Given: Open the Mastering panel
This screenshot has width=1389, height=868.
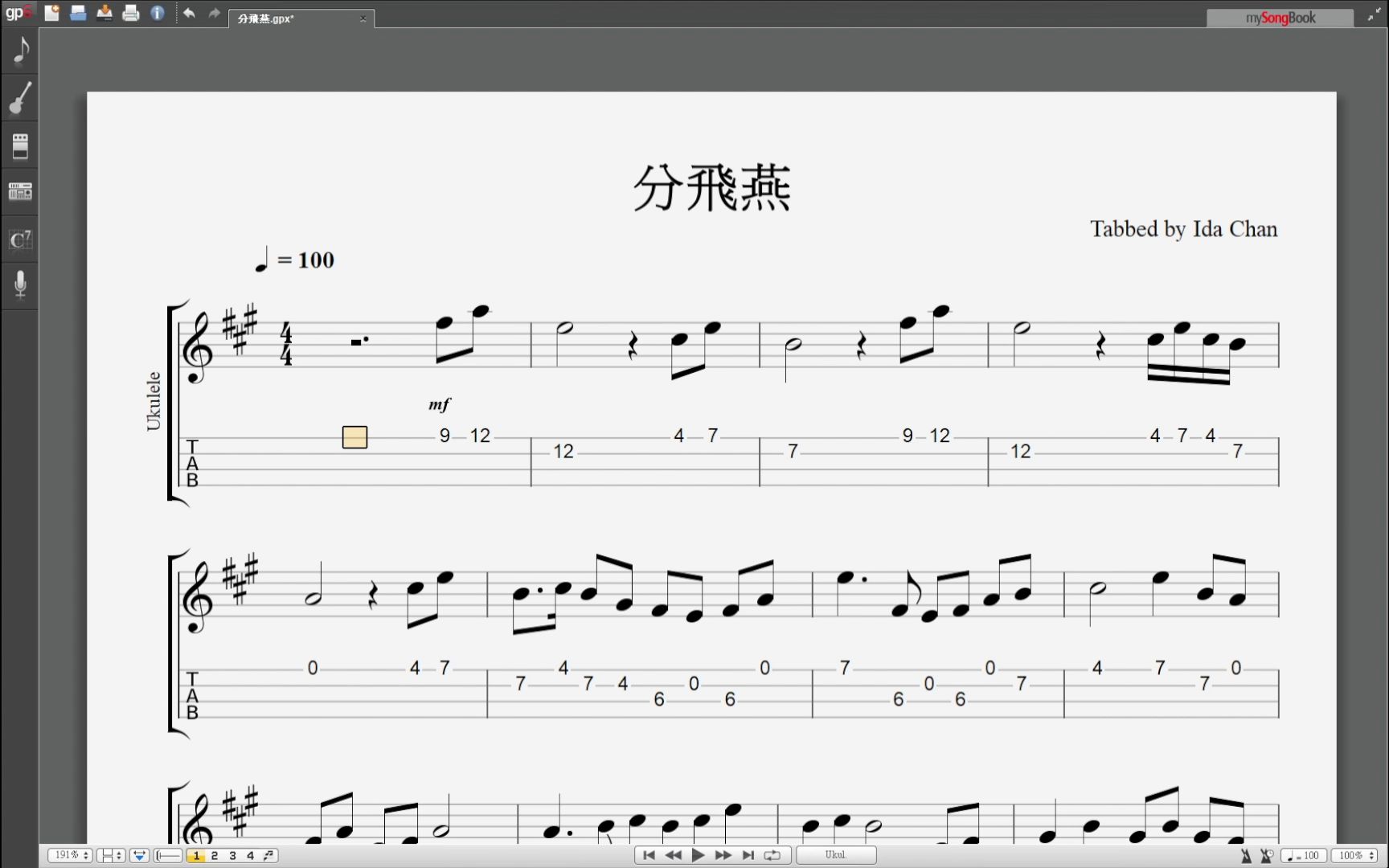Looking at the screenshot, I should (x=20, y=191).
